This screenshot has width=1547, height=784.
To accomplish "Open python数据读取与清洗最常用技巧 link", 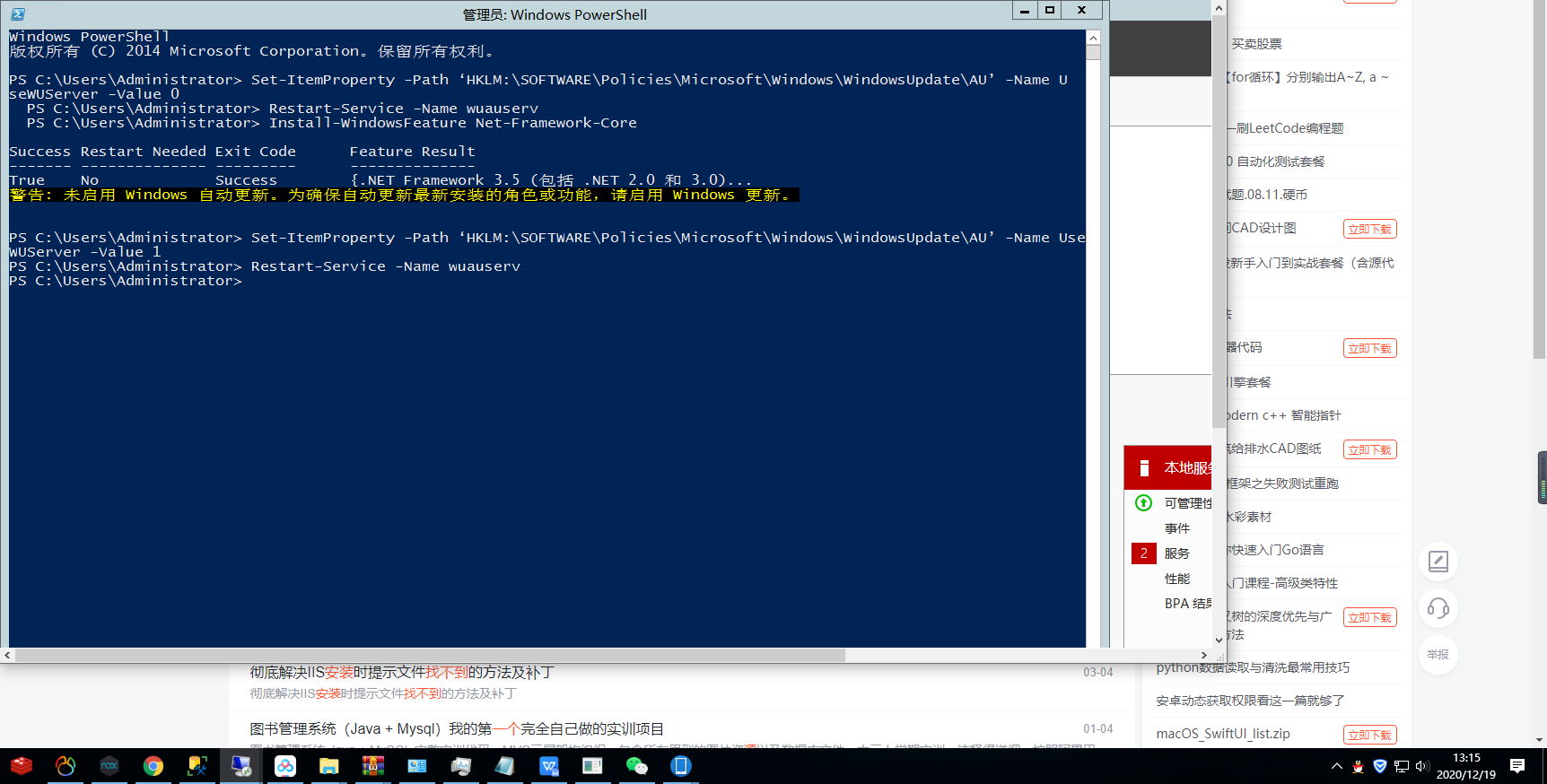I will click(1253, 667).
